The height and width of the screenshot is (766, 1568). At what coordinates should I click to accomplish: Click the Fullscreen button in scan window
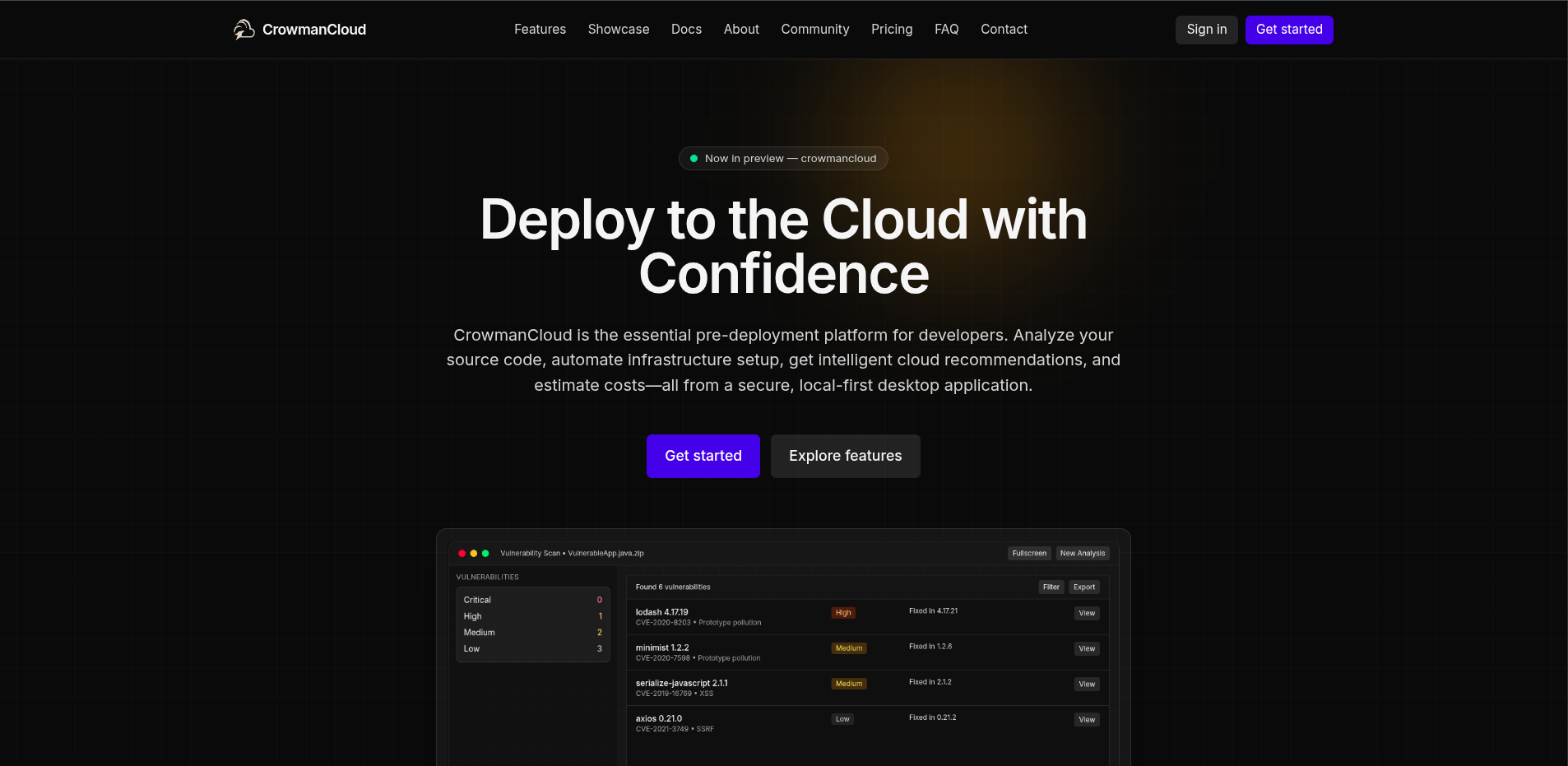[1028, 554]
